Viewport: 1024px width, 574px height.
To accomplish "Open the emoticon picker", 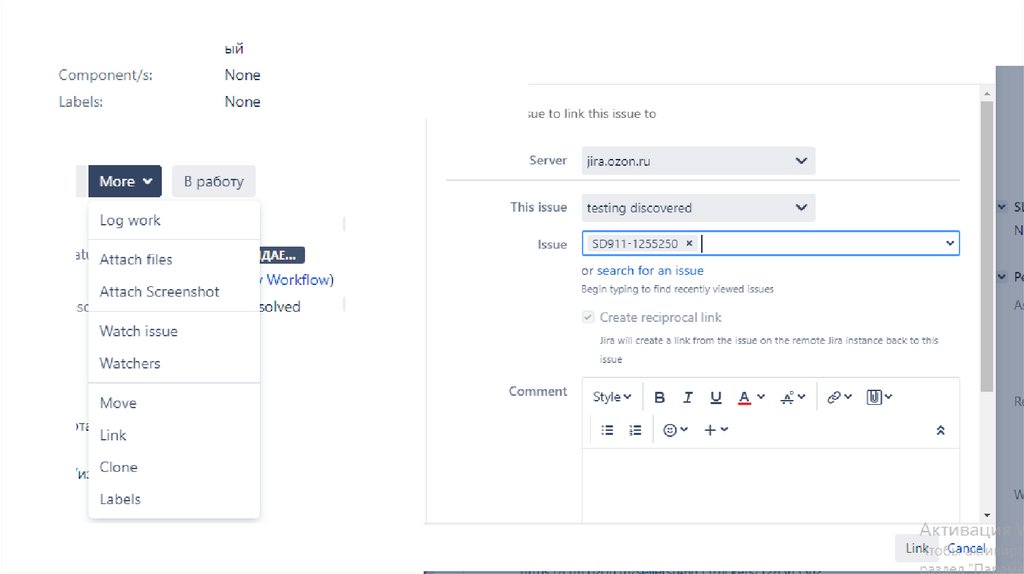I will (675, 430).
